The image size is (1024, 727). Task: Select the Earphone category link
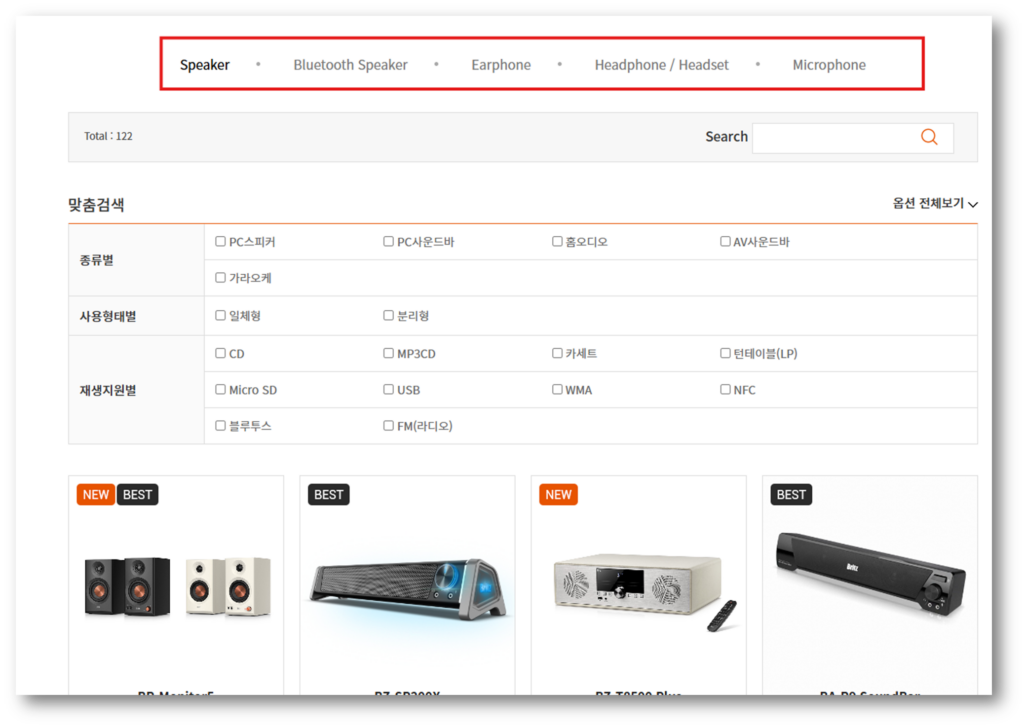[501, 65]
